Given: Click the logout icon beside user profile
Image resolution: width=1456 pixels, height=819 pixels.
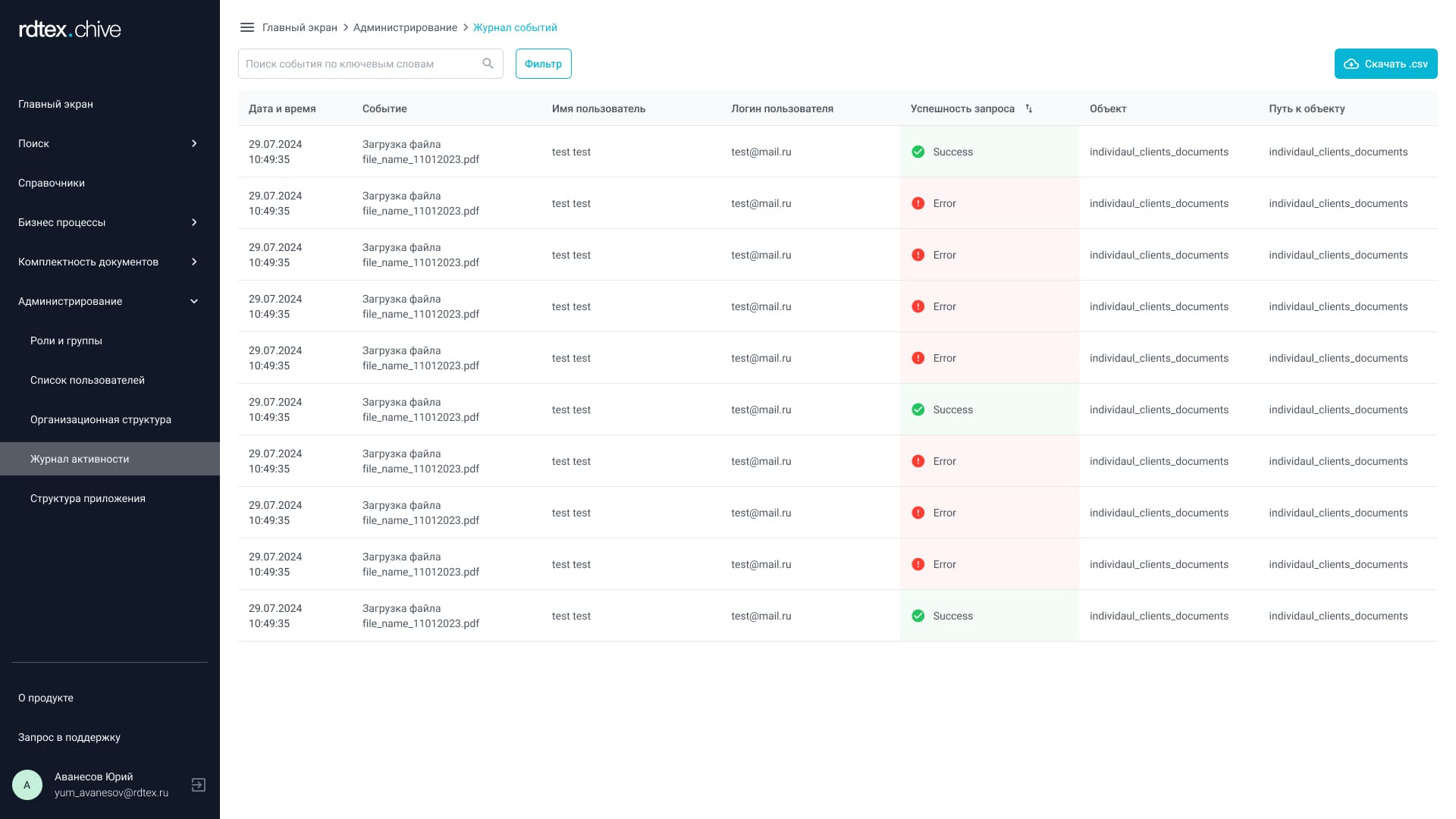Looking at the screenshot, I should tap(199, 785).
